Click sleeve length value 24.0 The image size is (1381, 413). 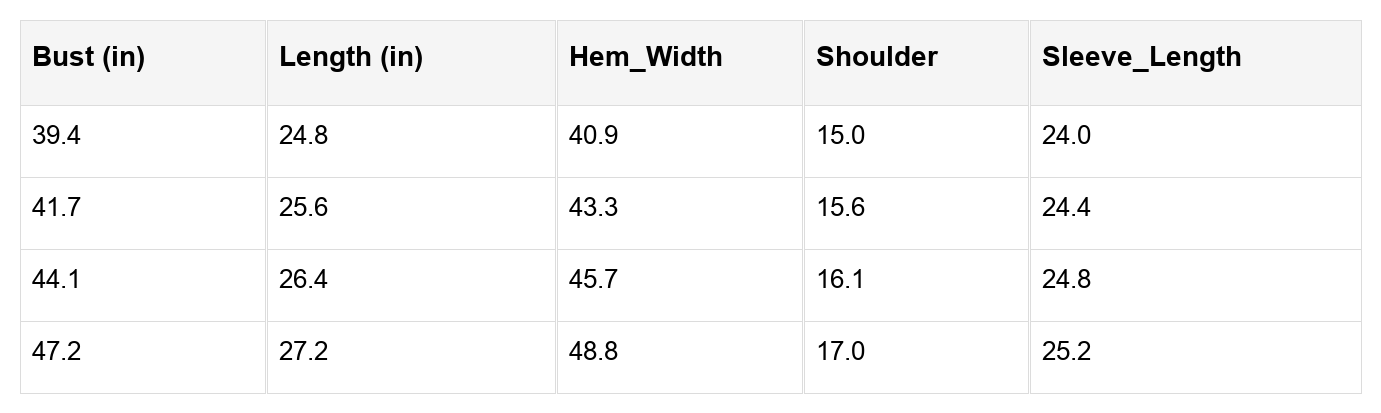(x=1066, y=136)
